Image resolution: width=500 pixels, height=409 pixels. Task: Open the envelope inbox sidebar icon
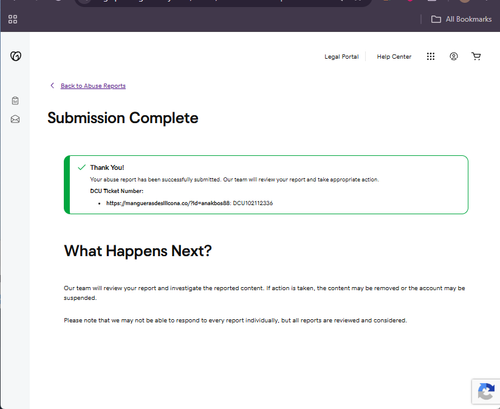click(x=15, y=119)
